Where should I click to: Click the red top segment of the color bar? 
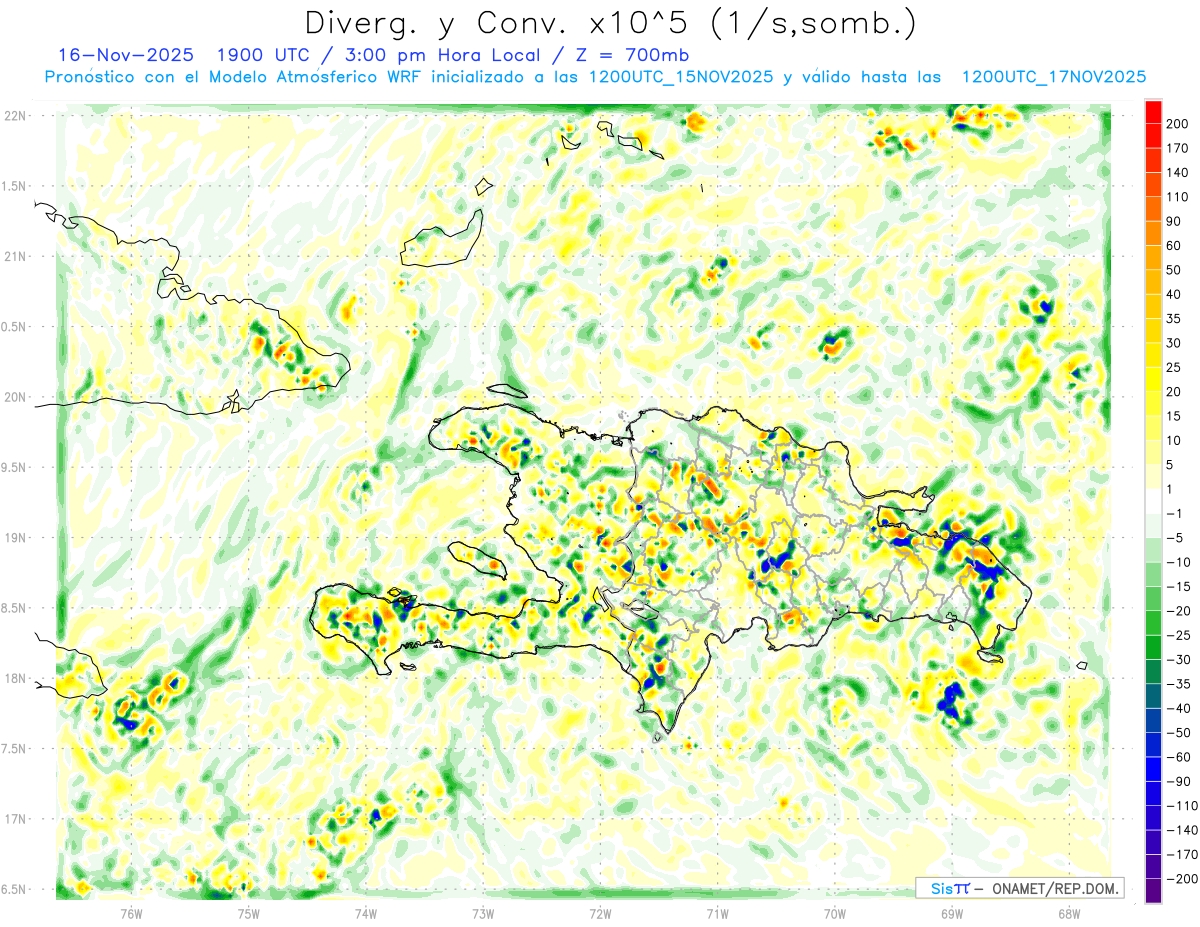pyautogui.click(x=1153, y=111)
